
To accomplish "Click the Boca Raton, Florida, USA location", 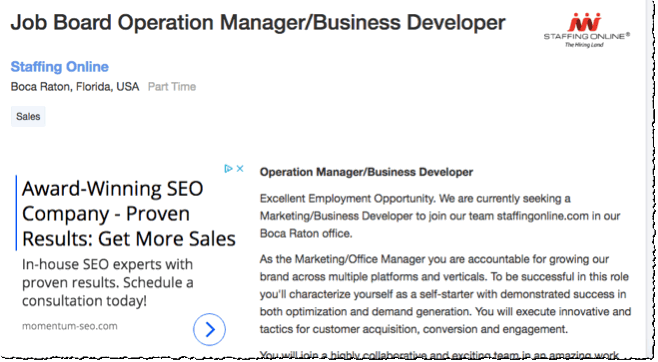I will coord(75,86).
